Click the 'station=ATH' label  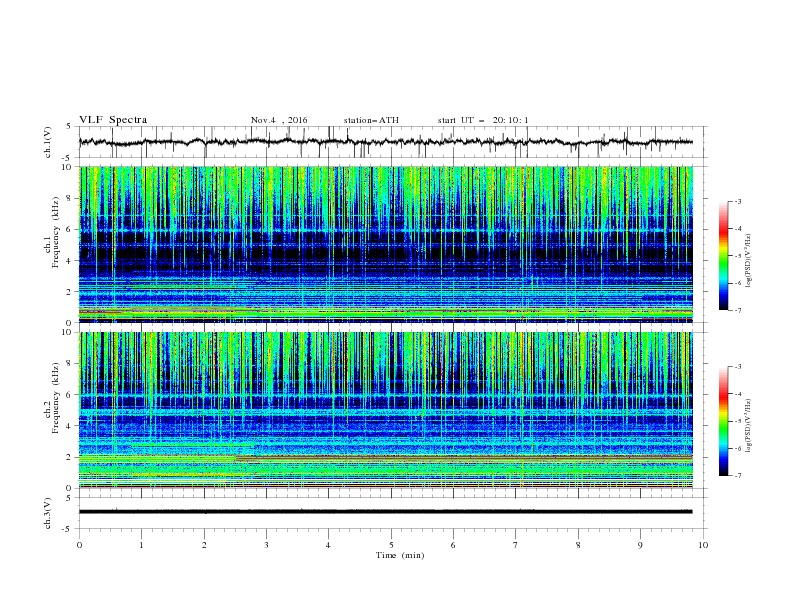click(371, 120)
